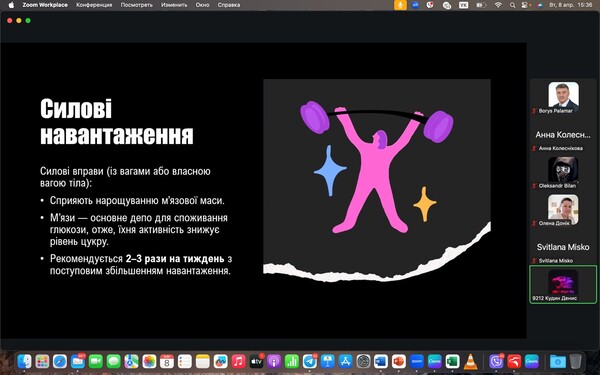Screen dimensions: 600x375
Task: Open Keynote from the Dock
Action: coord(328,361)
